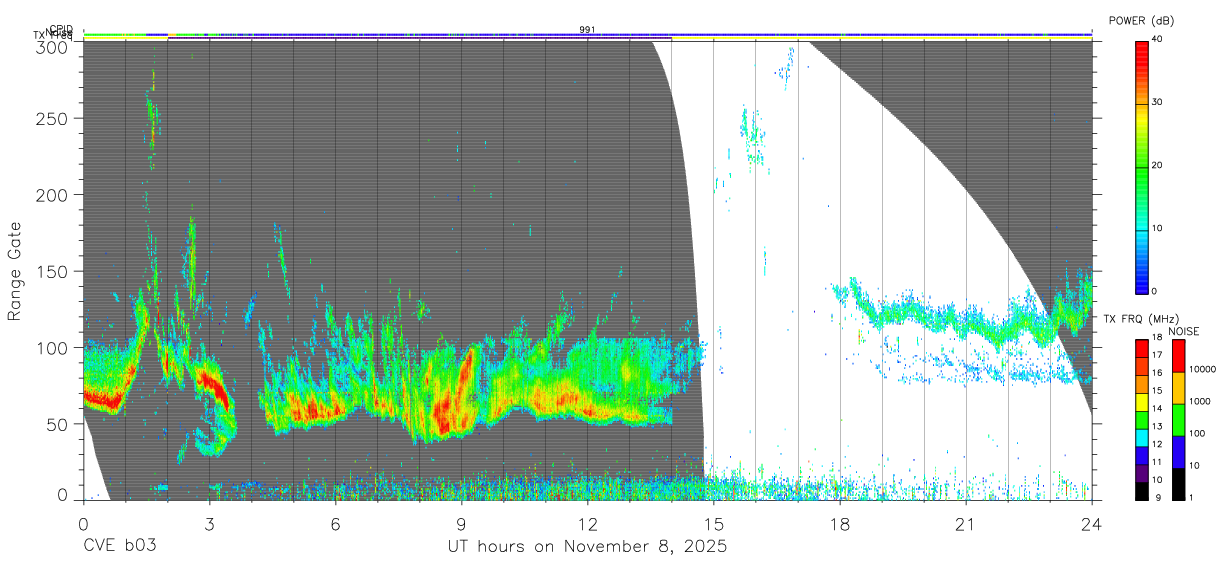The height and width of the screenshot is (567, 1228).
Task: Select the cyan 12–13 MHz frequency swatch
Action: [1141, 436]
